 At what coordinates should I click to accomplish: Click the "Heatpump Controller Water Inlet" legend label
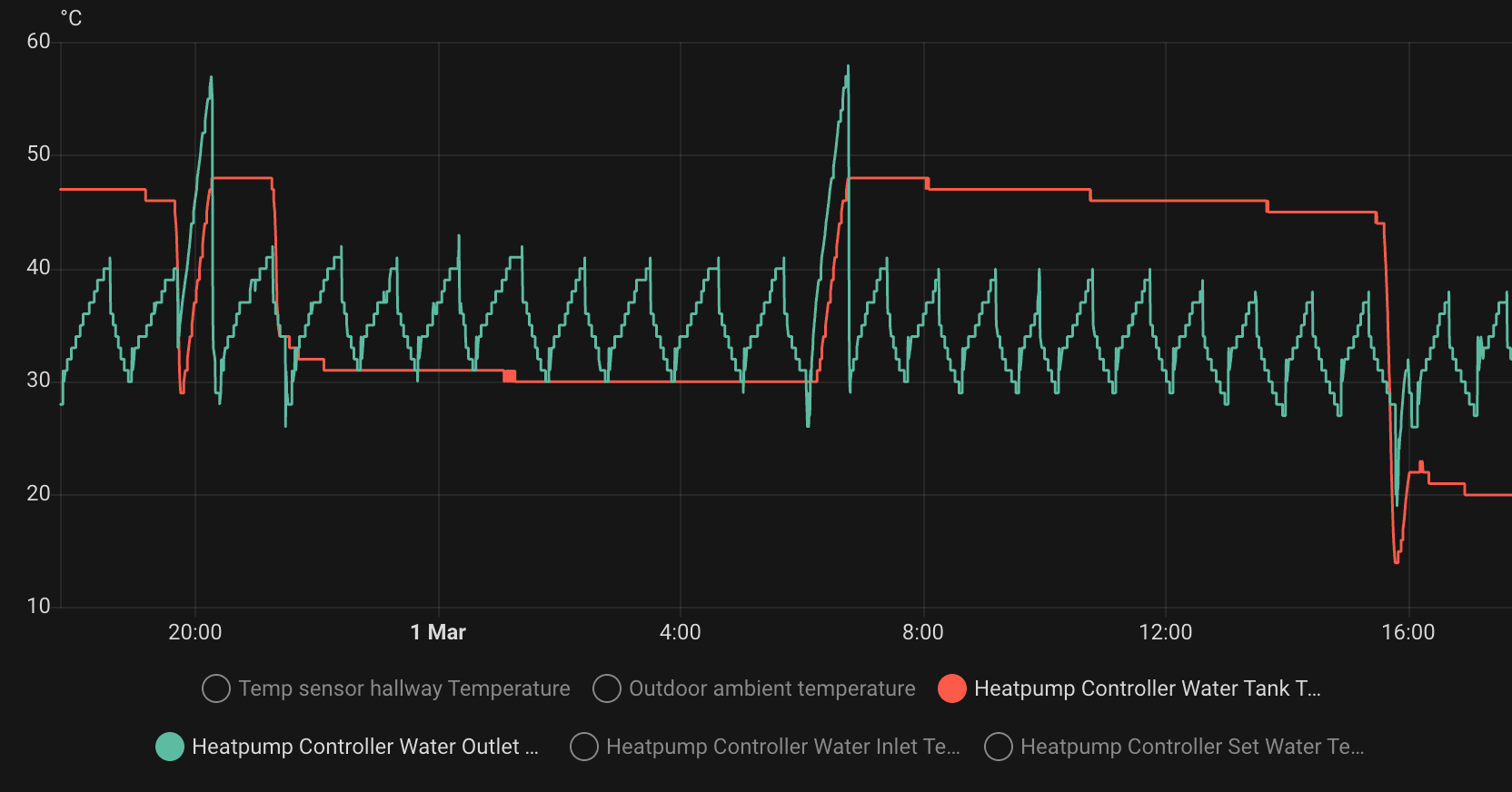782,747
